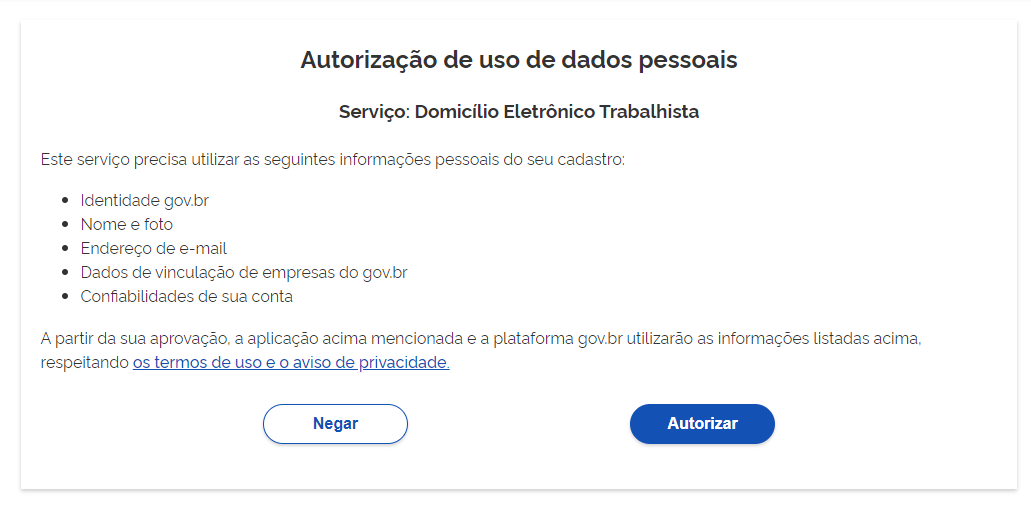Click the 'Este serviço precisa utilizar' intro sentence
The height and width of the screenshot is (512, 1031).
click(x=333, y=160)
